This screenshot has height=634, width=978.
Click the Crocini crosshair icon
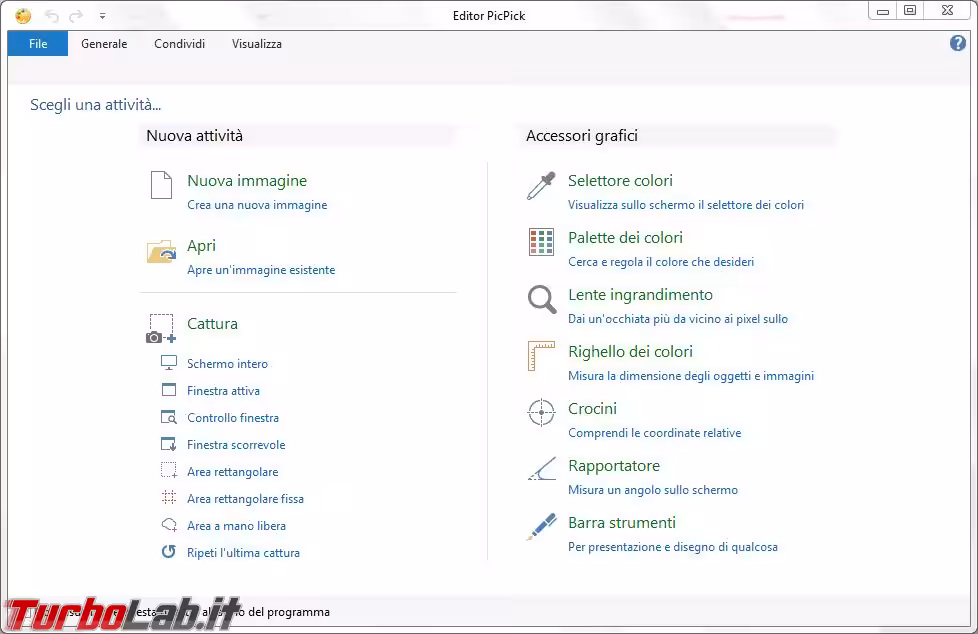coord(541,412)
